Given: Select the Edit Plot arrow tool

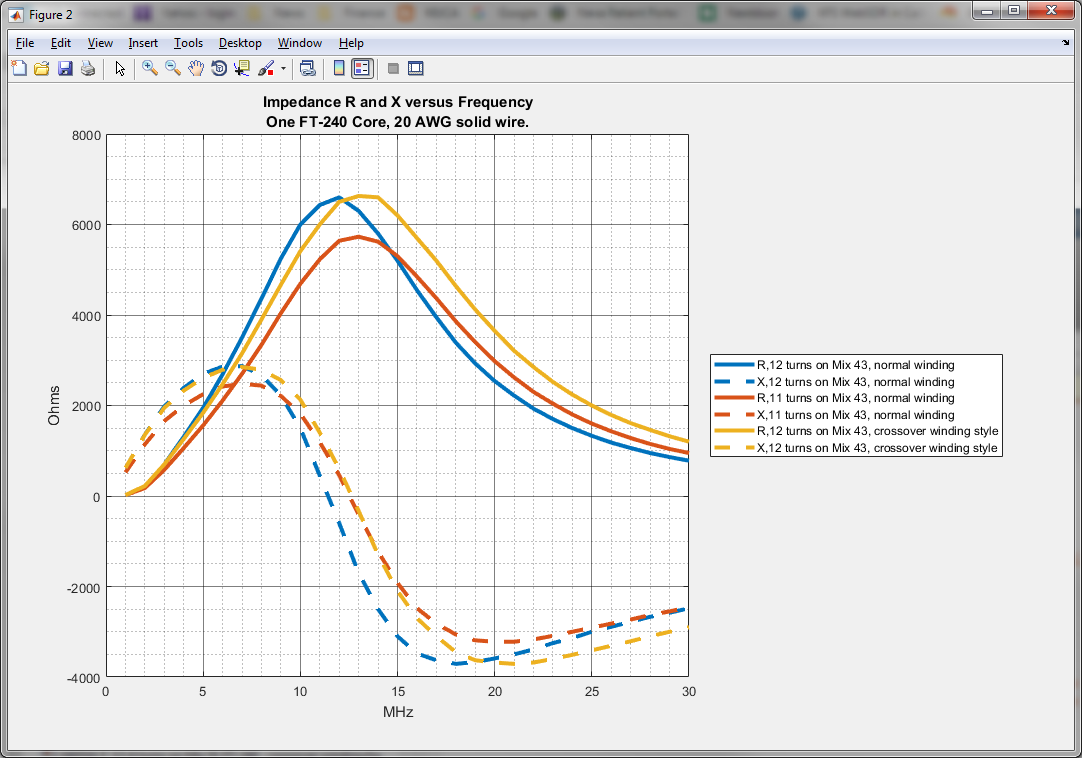Looking at the screenshot, I should coord(120,68).
